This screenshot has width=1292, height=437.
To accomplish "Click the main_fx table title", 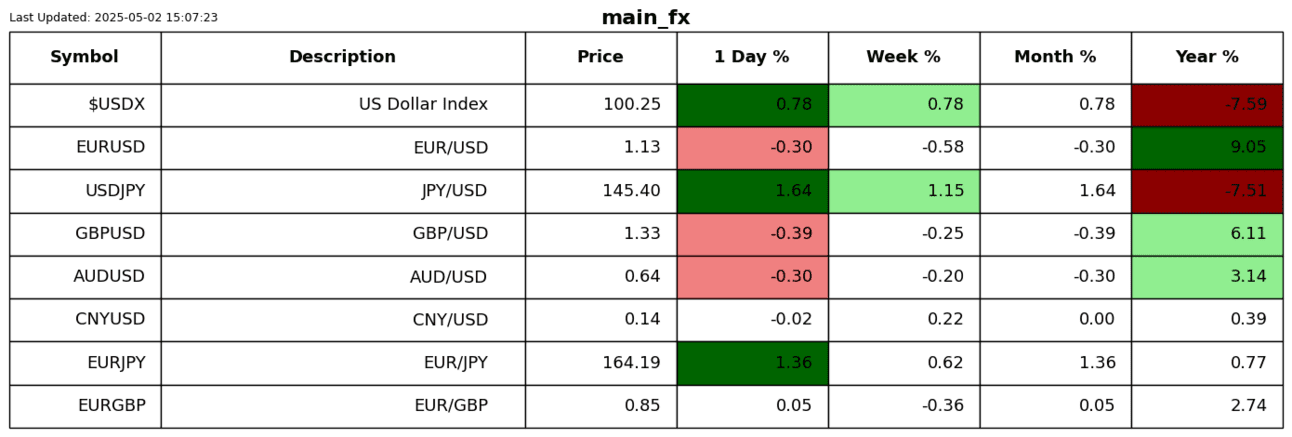I will coord(645,18).
